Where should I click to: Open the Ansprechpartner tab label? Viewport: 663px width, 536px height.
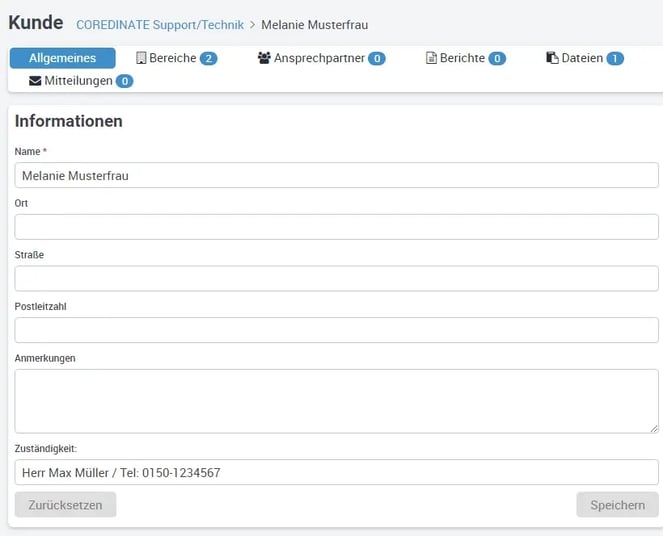[319, 58]
